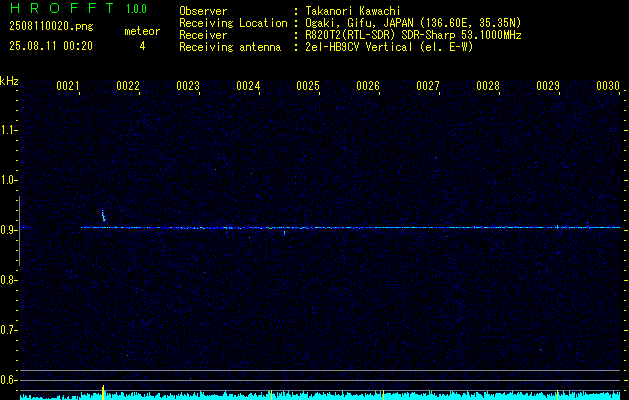This screenshot has width=629, height=400.
Task: Select antenna text 2el-HB9CV Vertical
Action: tap(358, 47)
